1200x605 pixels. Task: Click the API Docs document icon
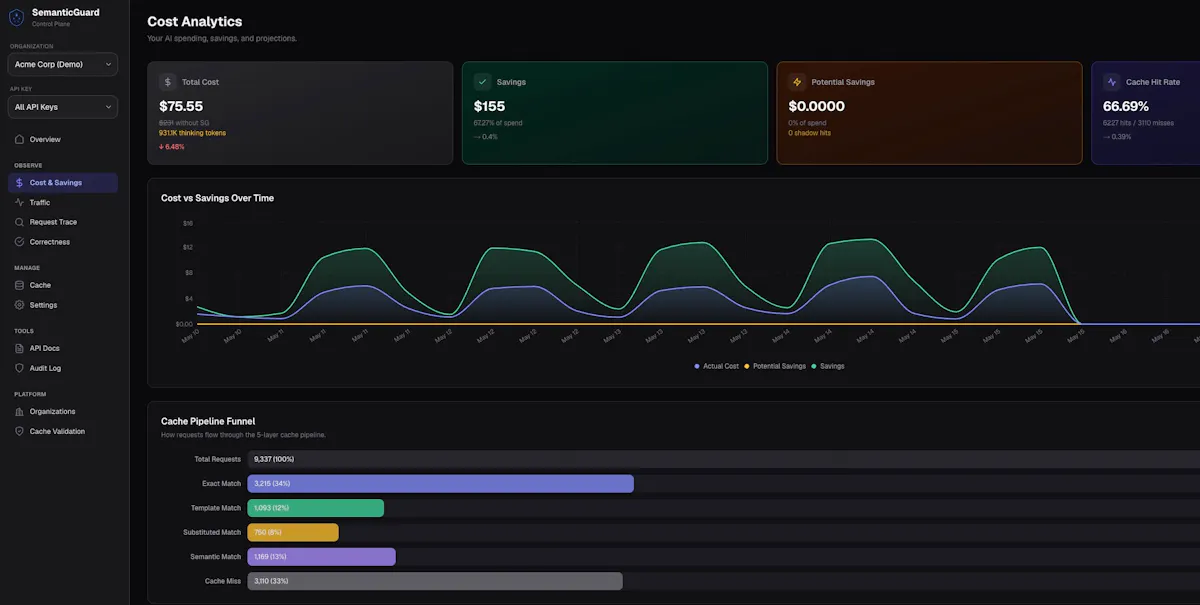pyautogui.click(x=20, y=348)
